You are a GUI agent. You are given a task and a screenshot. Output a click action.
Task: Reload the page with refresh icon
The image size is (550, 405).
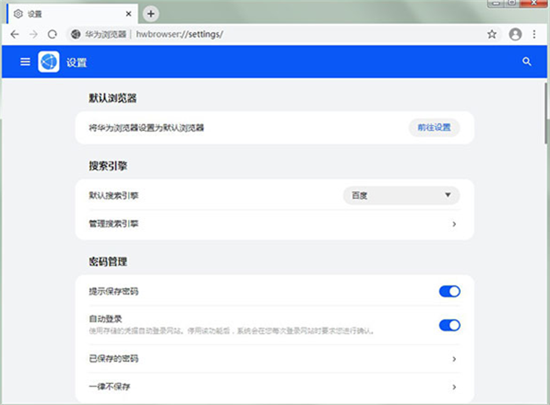click(52, 34)
